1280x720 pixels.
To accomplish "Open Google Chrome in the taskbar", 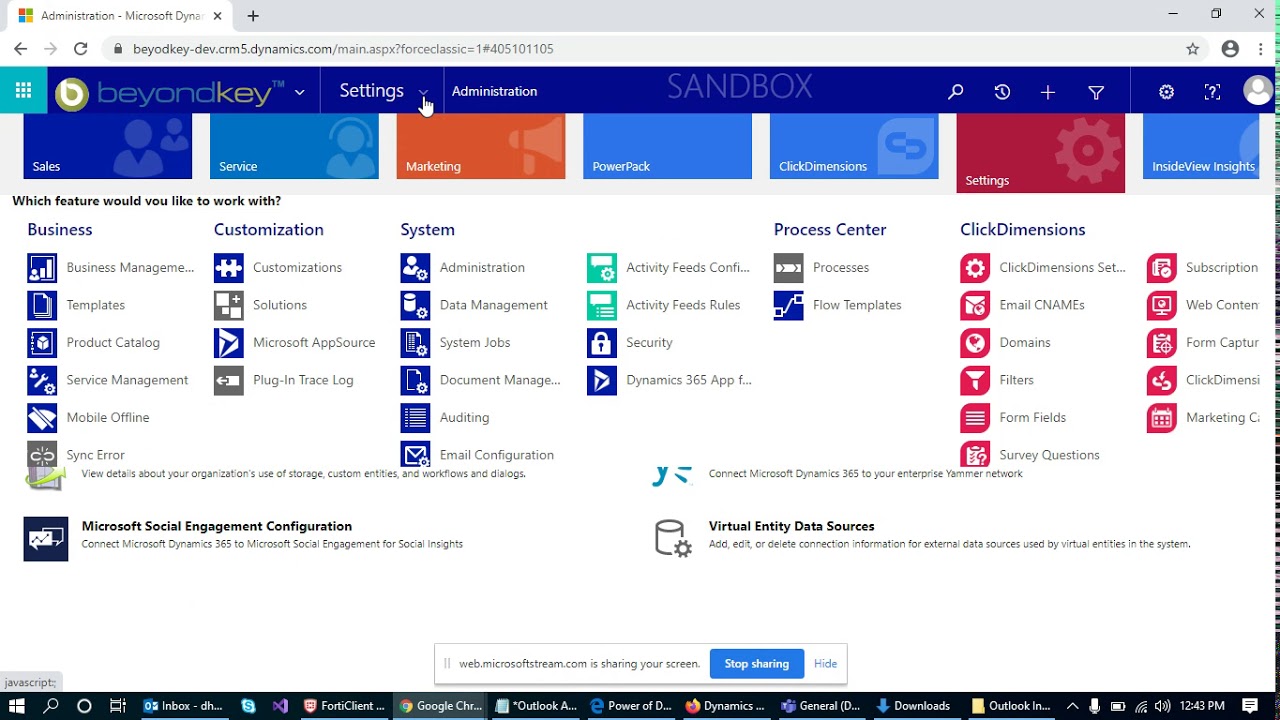I will 441,706.
